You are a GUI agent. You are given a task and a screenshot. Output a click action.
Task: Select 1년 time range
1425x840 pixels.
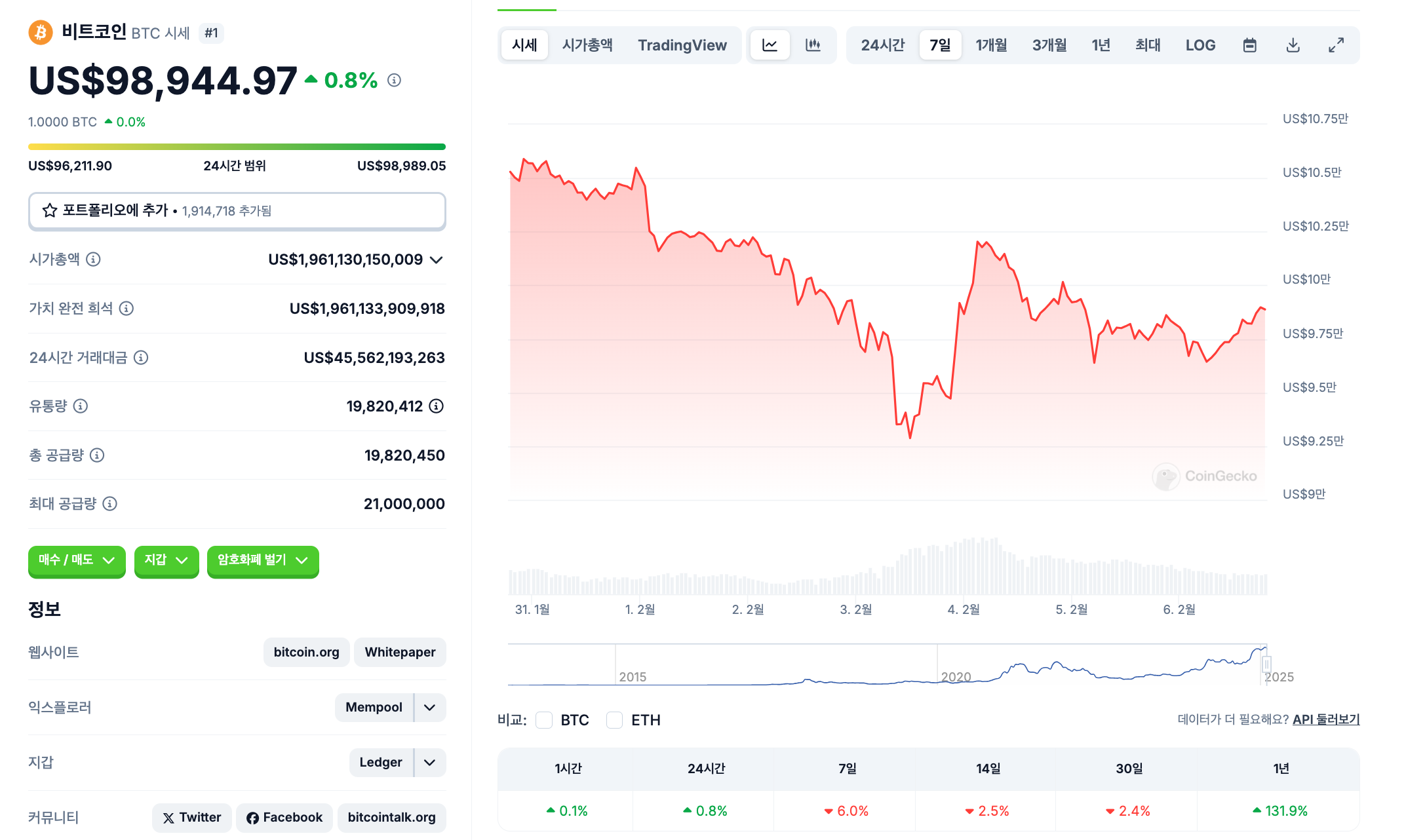(1101, 45)
